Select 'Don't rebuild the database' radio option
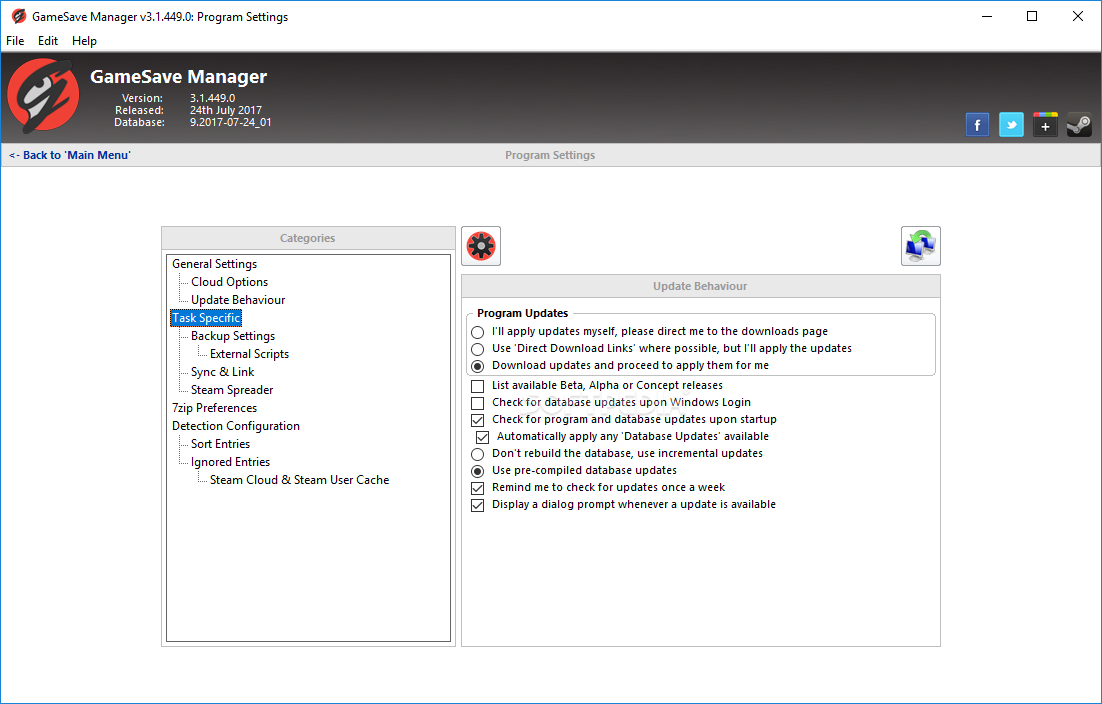 coord(478,454)
